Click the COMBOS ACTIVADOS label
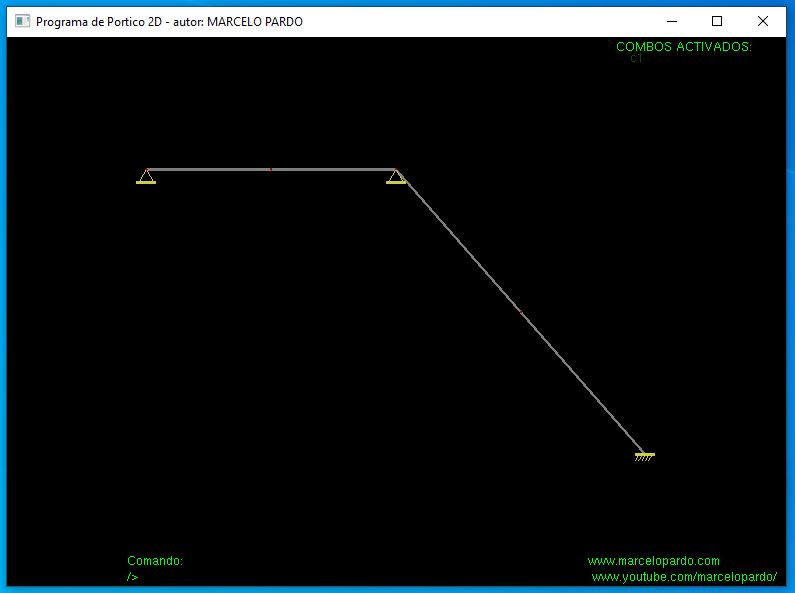795x593 pixels. (x=683, y=46)
